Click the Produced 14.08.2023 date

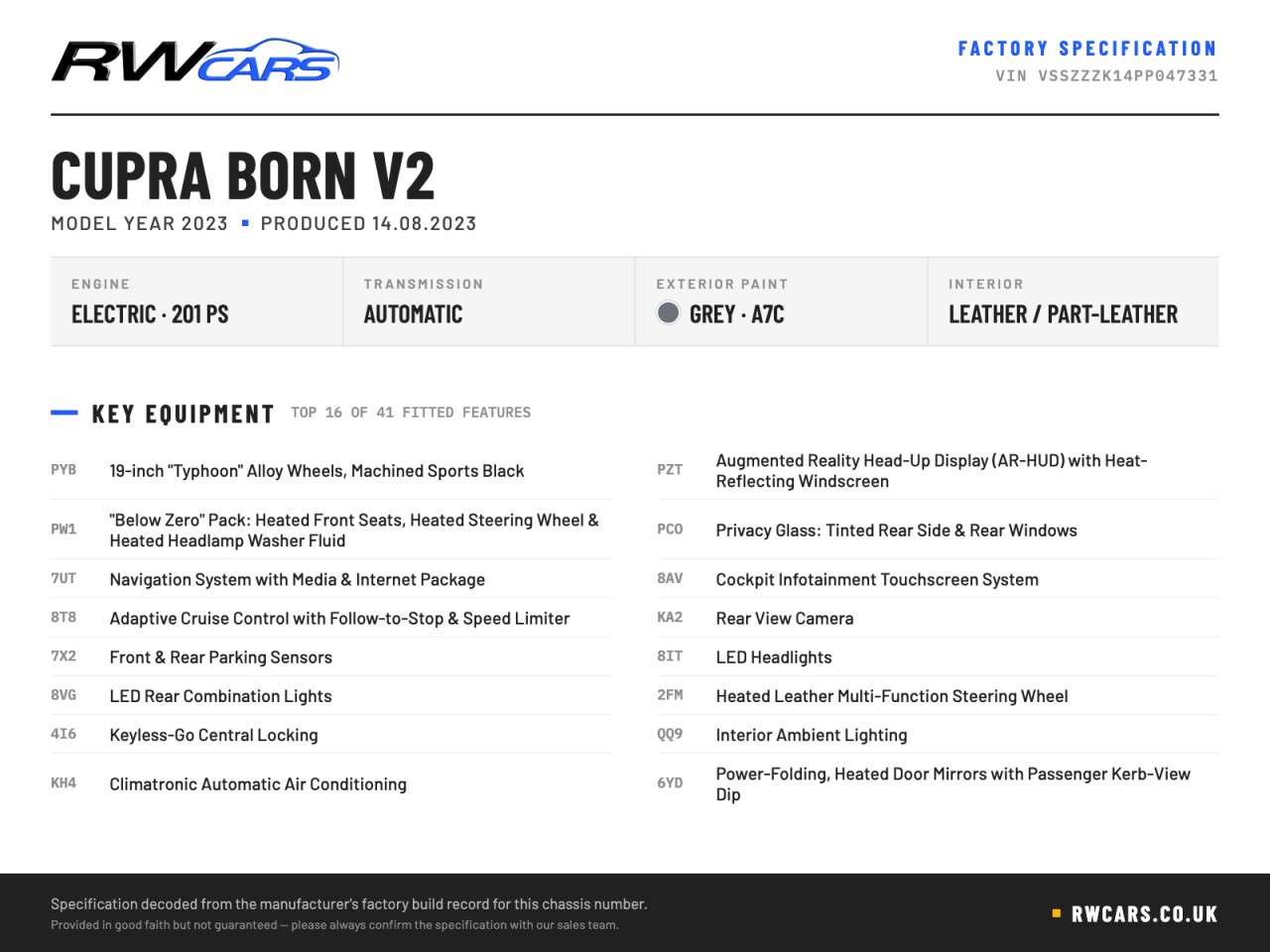tap(368, 224)
